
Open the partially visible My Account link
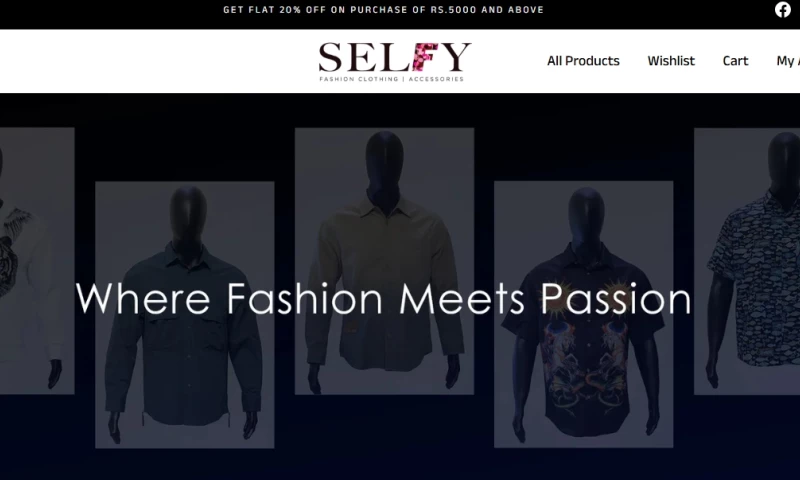pyautogui.click(x=788, y=61)
